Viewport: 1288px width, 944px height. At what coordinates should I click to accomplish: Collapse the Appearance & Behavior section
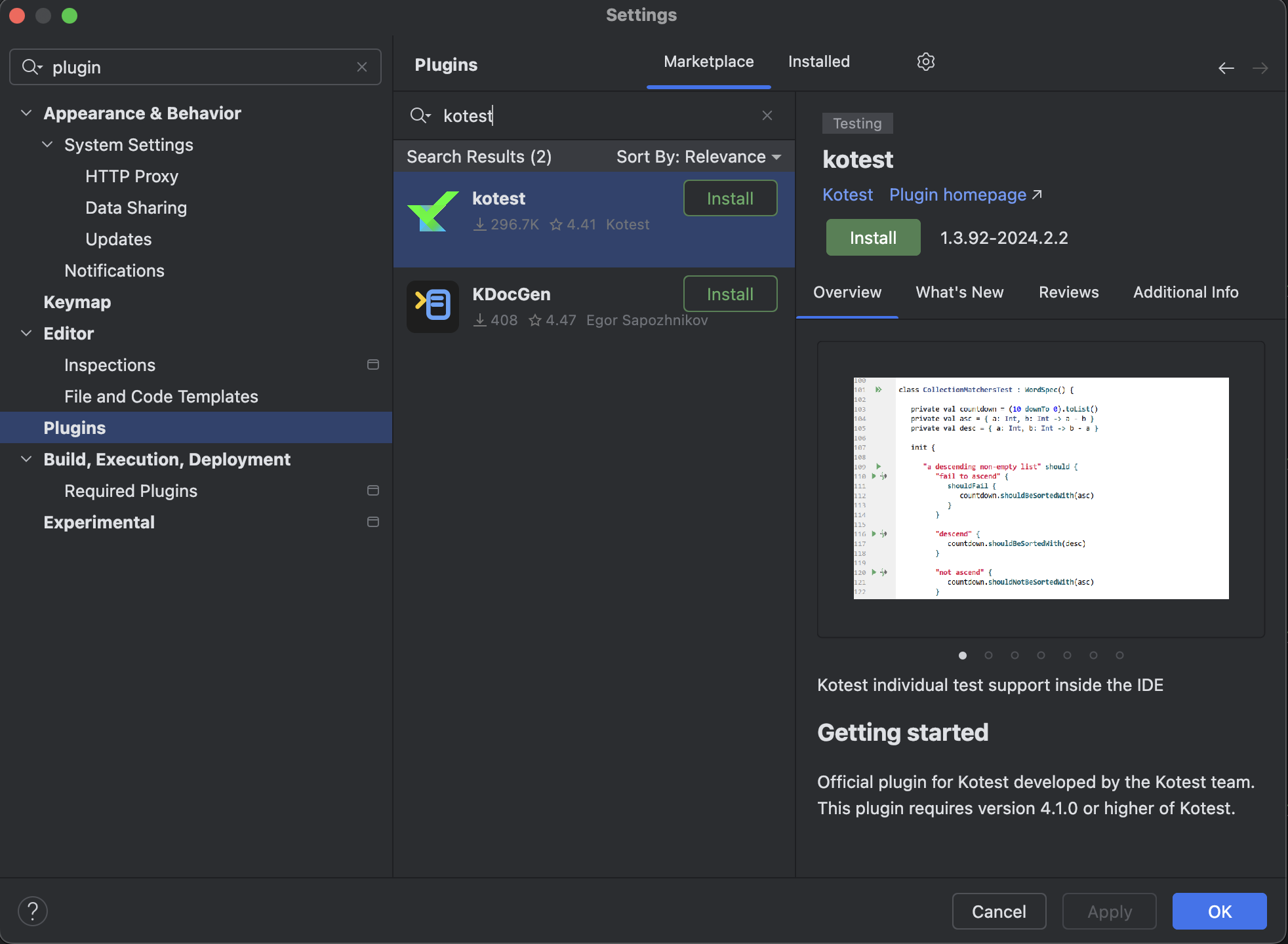point(26,113)
